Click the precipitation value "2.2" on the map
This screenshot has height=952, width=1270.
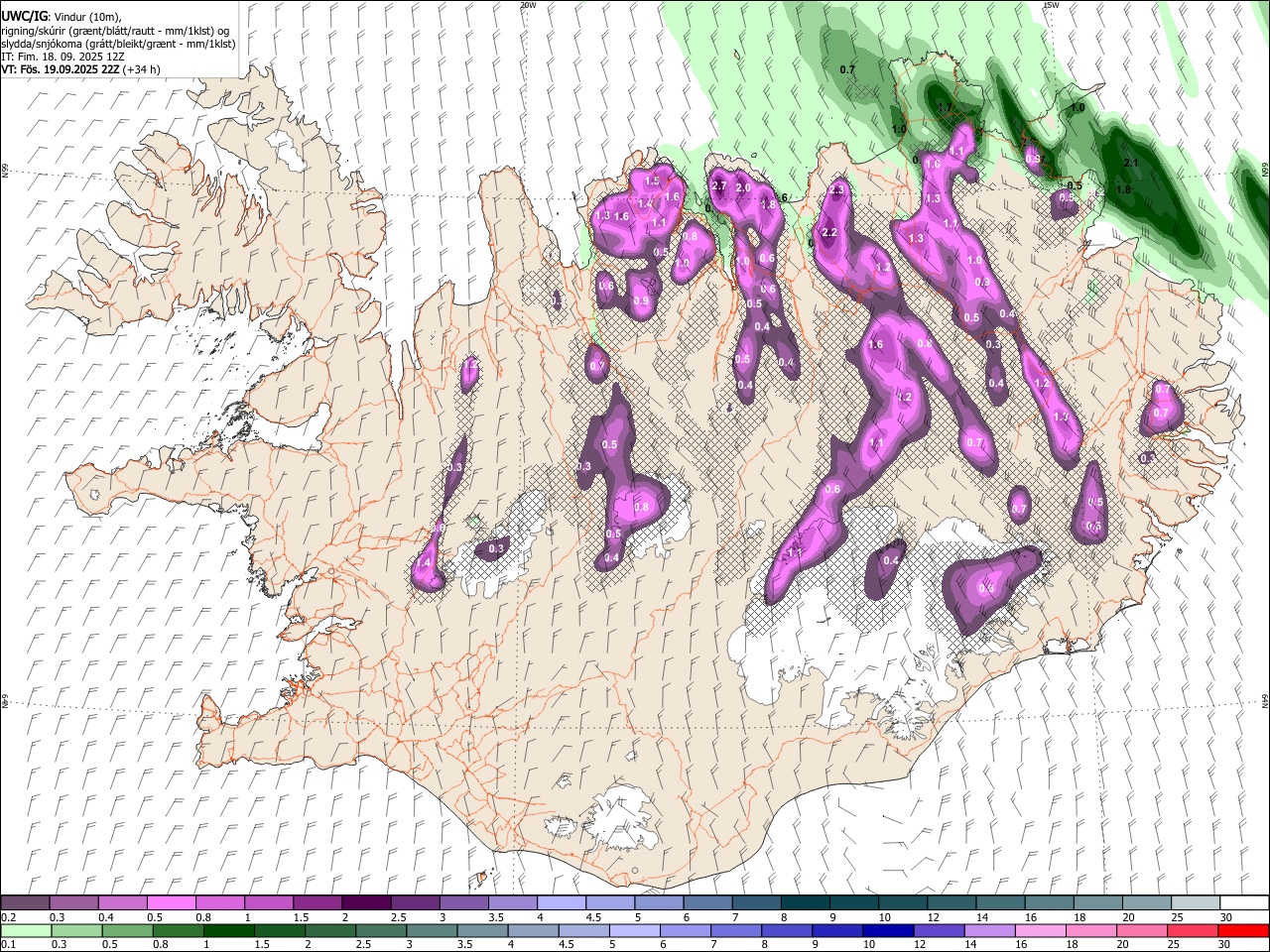pyautogui.click(x=830, y=233)
